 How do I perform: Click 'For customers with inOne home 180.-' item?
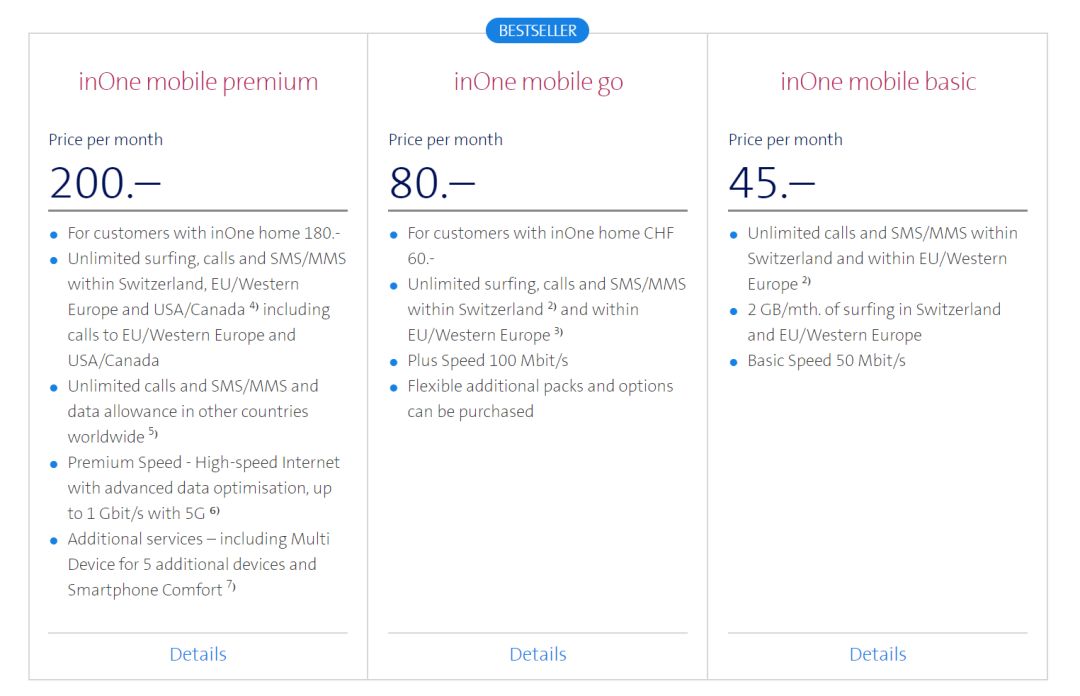pos(204,233)
